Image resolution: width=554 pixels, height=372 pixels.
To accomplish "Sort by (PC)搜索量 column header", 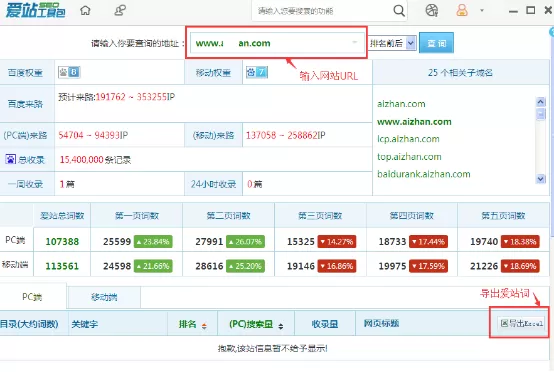I will click(256, 324).
